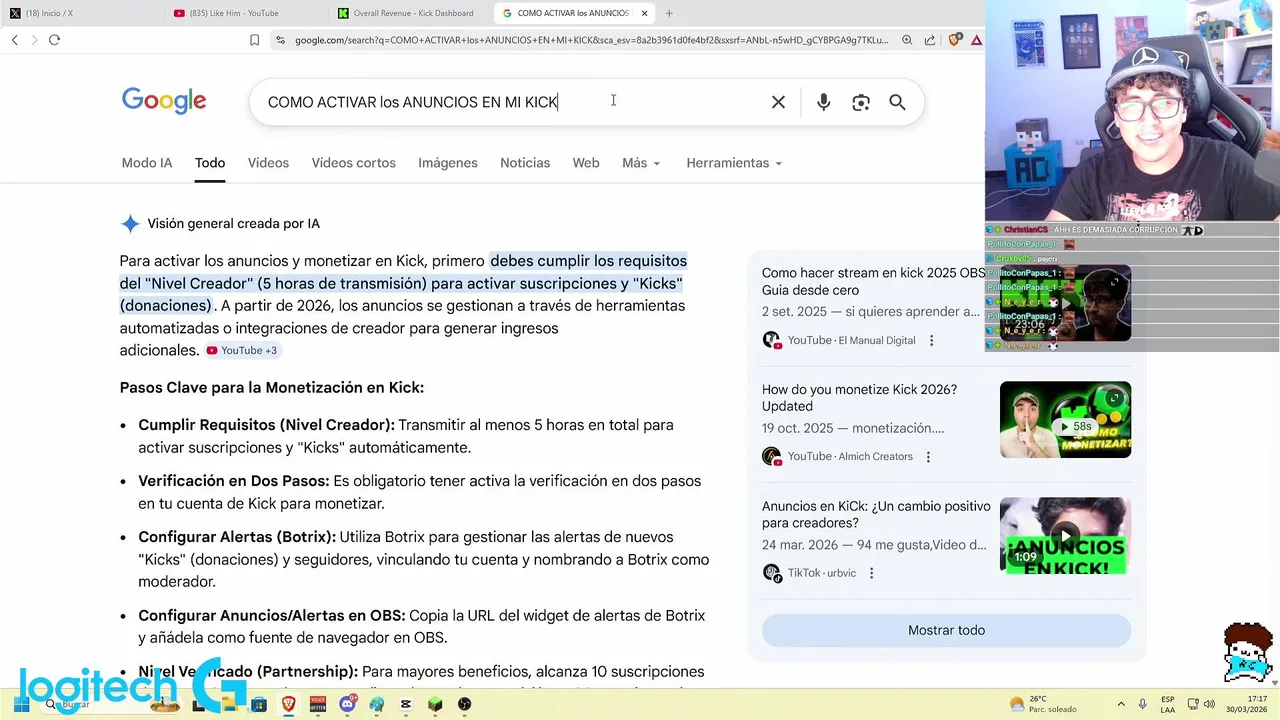
Task: Click 'Configurar Alertas (Botrix):' bullet text
Action: point(237,537)
